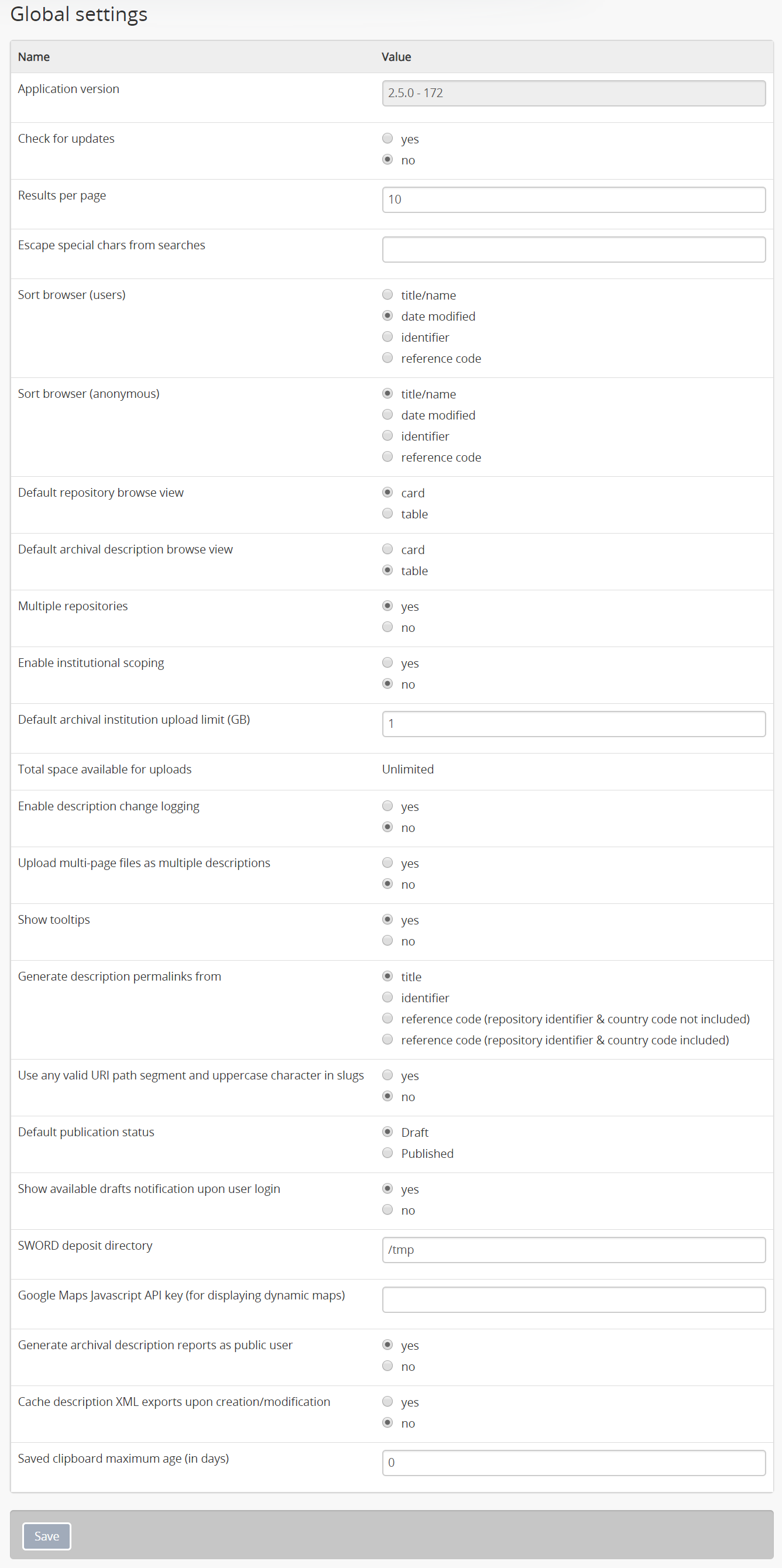Image resolution: width=782 pixels, height=1568 pixels.
Task: Focus the Google Maps API key field
Action: 573,1299
